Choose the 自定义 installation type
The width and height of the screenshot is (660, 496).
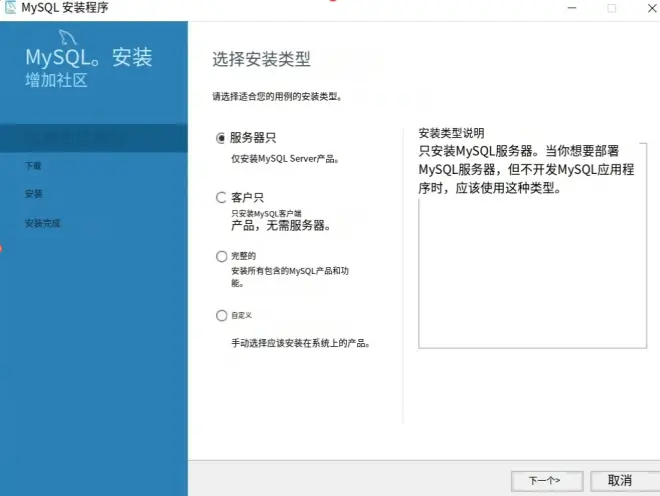point(221,315)
